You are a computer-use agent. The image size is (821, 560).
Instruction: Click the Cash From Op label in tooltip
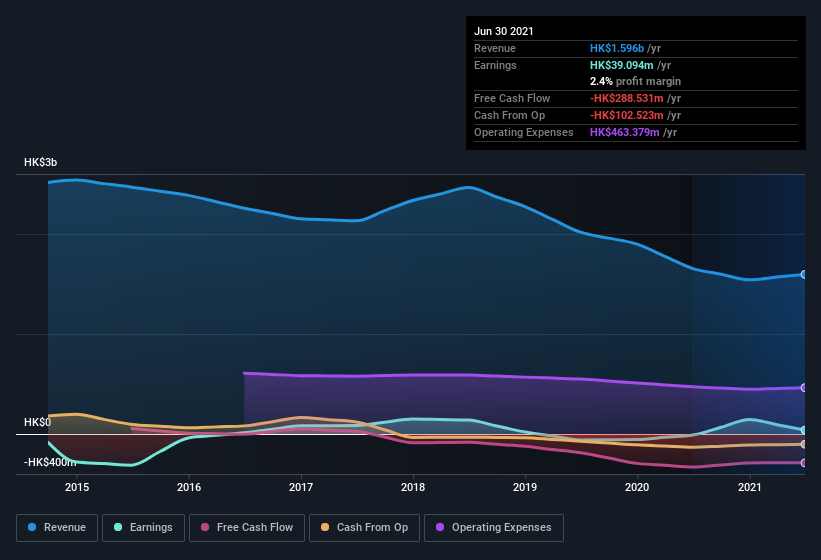click(x=509, y=115)
